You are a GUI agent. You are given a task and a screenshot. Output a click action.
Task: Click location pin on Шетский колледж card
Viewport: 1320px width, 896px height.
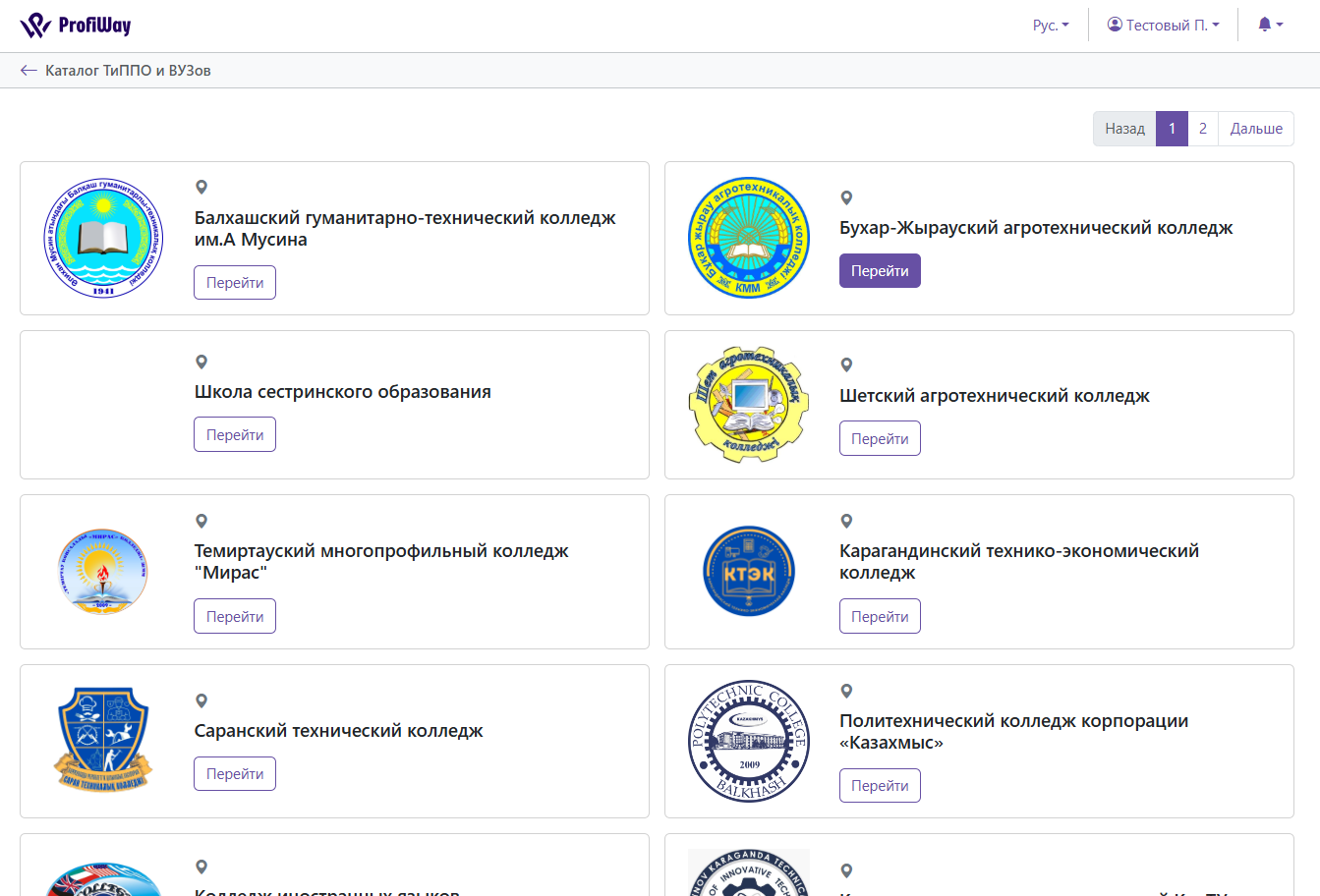point(846,365)
